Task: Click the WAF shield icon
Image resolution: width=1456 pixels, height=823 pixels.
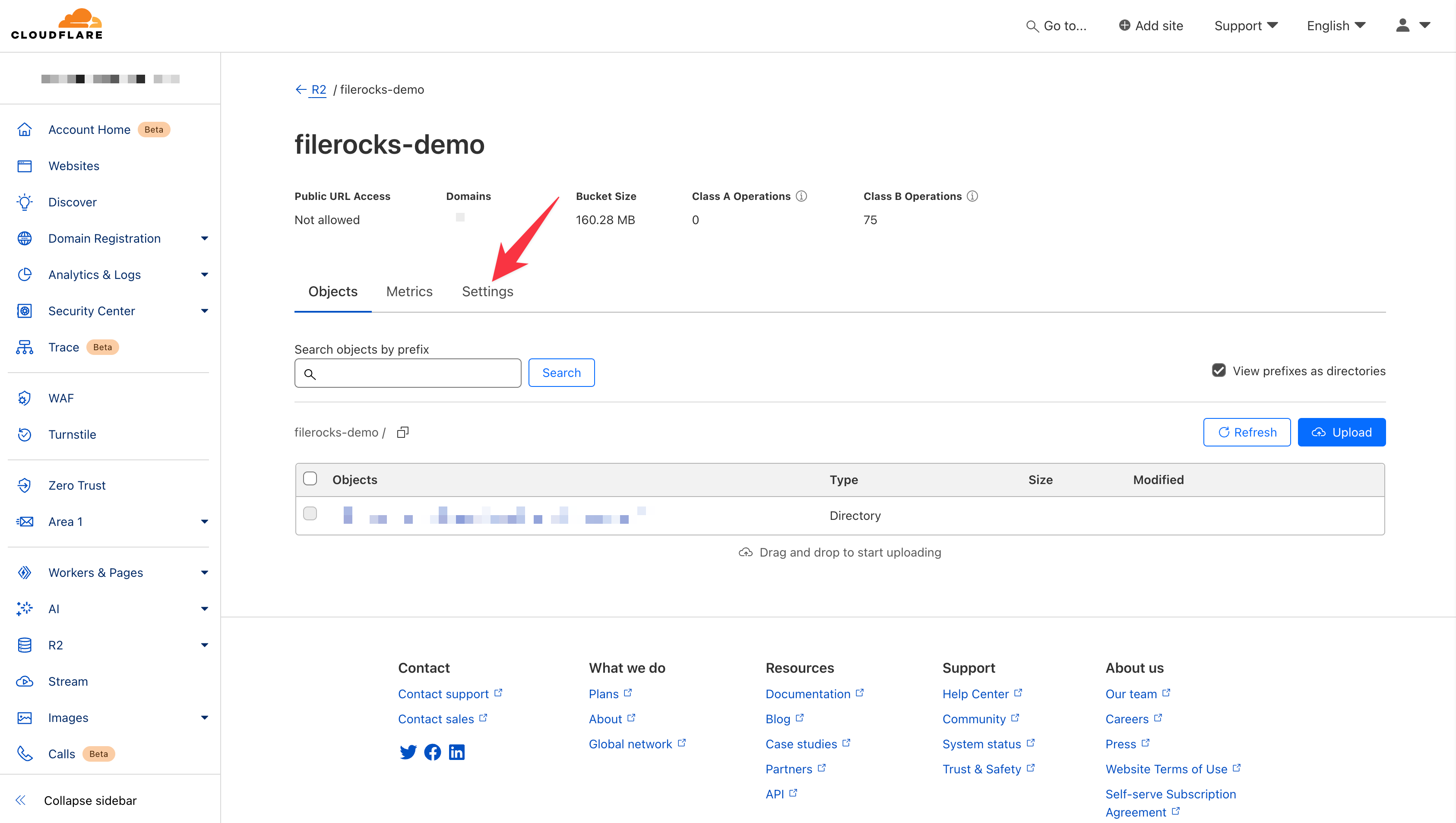Action: [24, 398]
